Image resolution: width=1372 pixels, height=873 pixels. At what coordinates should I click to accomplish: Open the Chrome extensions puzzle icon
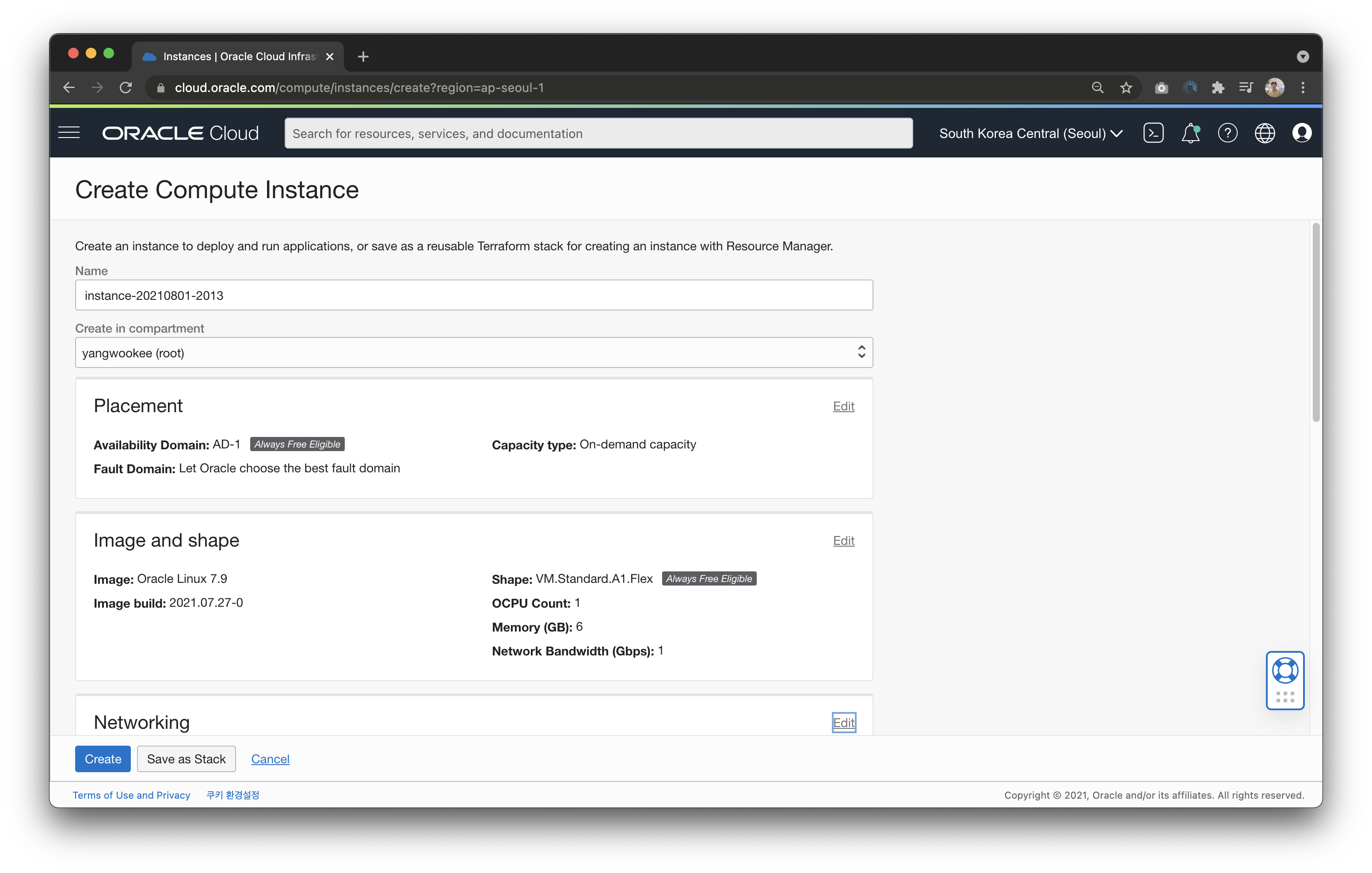[1218, 87]
